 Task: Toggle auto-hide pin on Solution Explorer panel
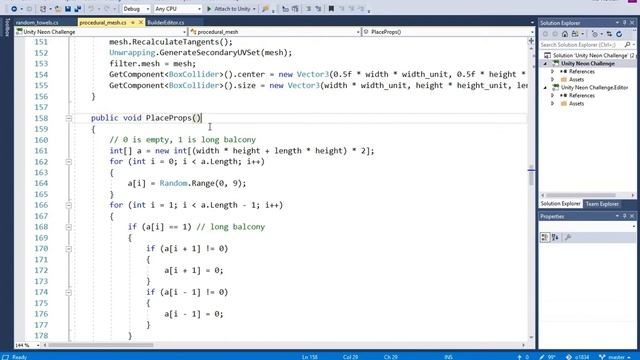coord(624,23)
